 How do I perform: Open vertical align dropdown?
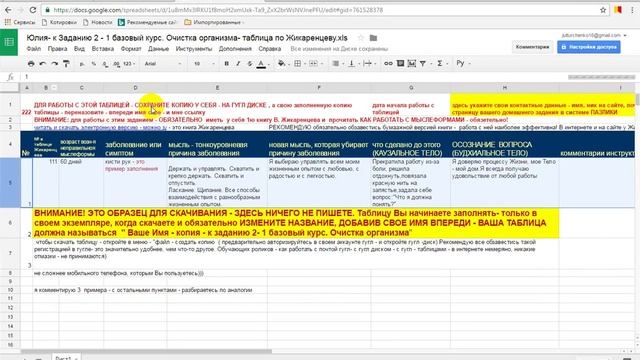tap(353, 64)
